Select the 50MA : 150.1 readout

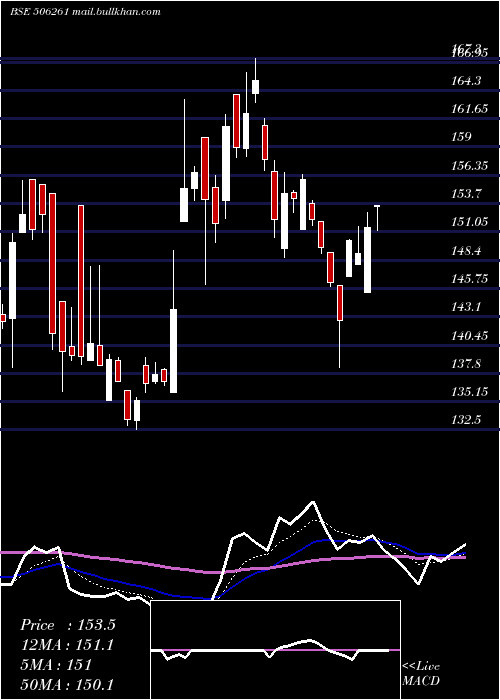[x=67, y=684]
